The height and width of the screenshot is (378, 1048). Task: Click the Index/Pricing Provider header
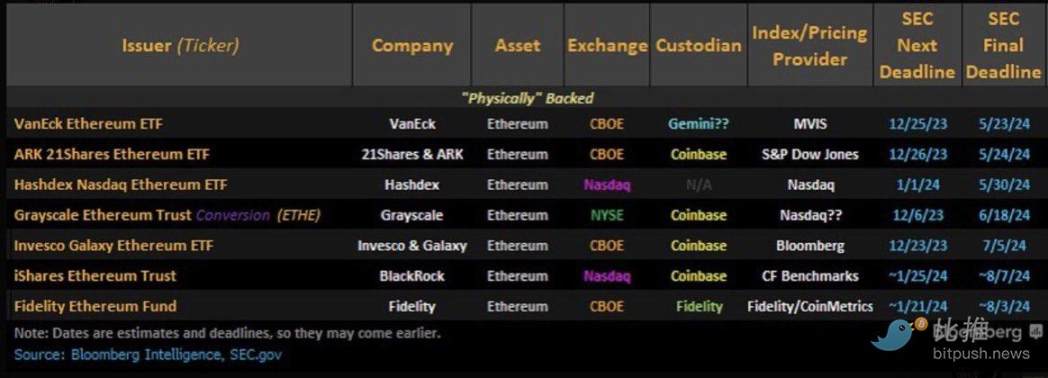tap(809, 45)
